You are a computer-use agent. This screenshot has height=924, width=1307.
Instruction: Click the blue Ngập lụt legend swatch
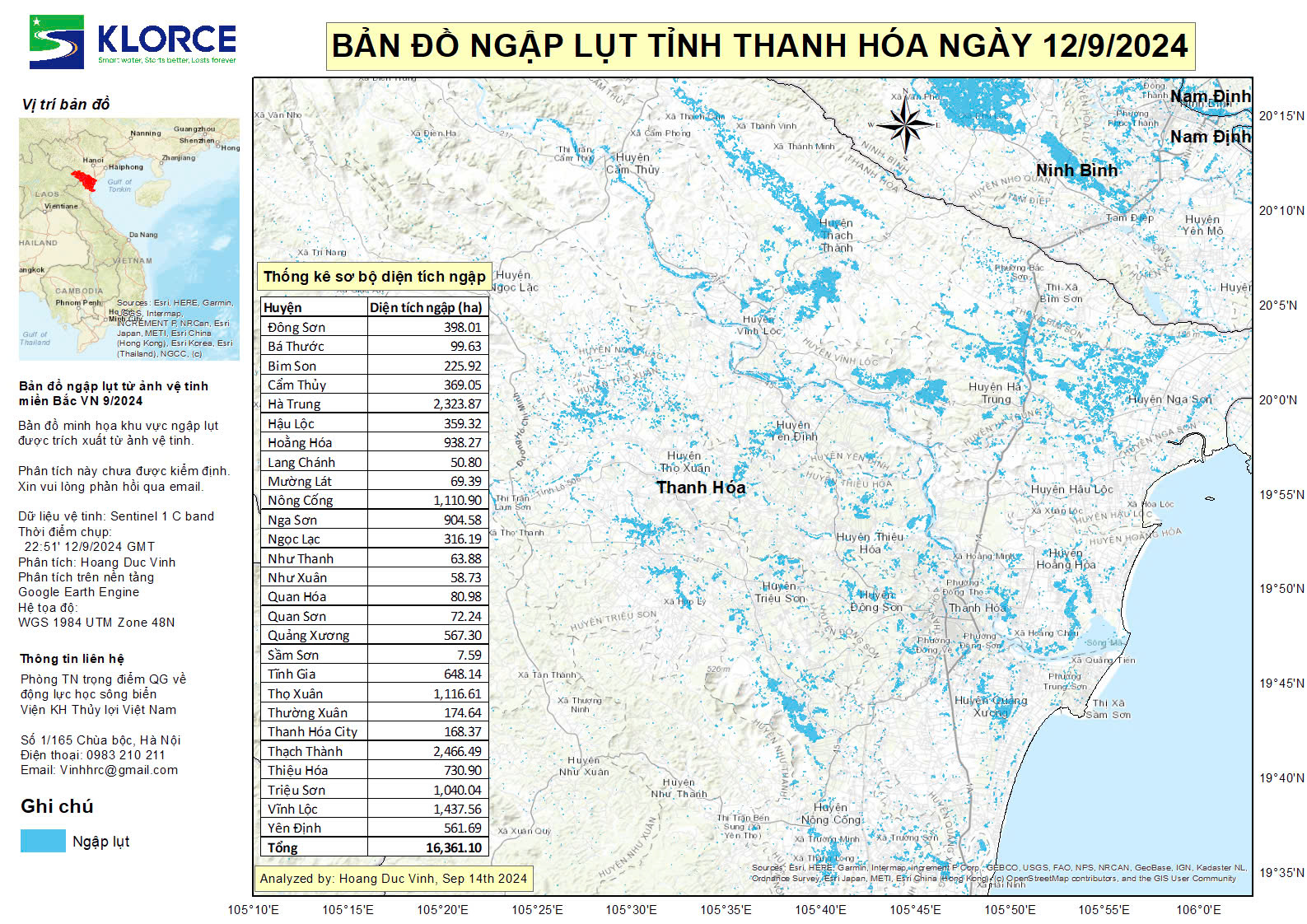point(43,841)
